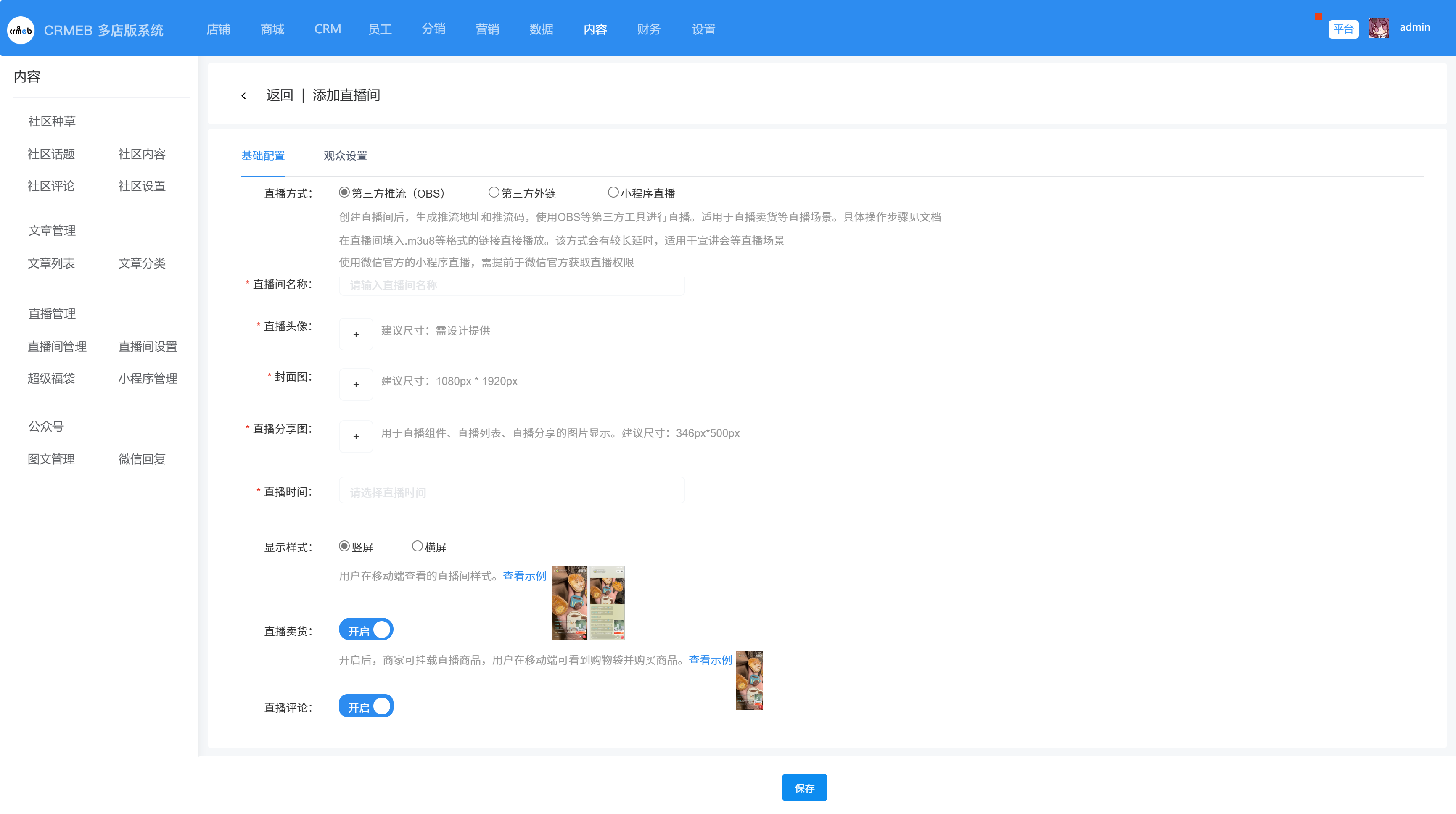Disable the 直播评论 switch

tap(366, 706)
